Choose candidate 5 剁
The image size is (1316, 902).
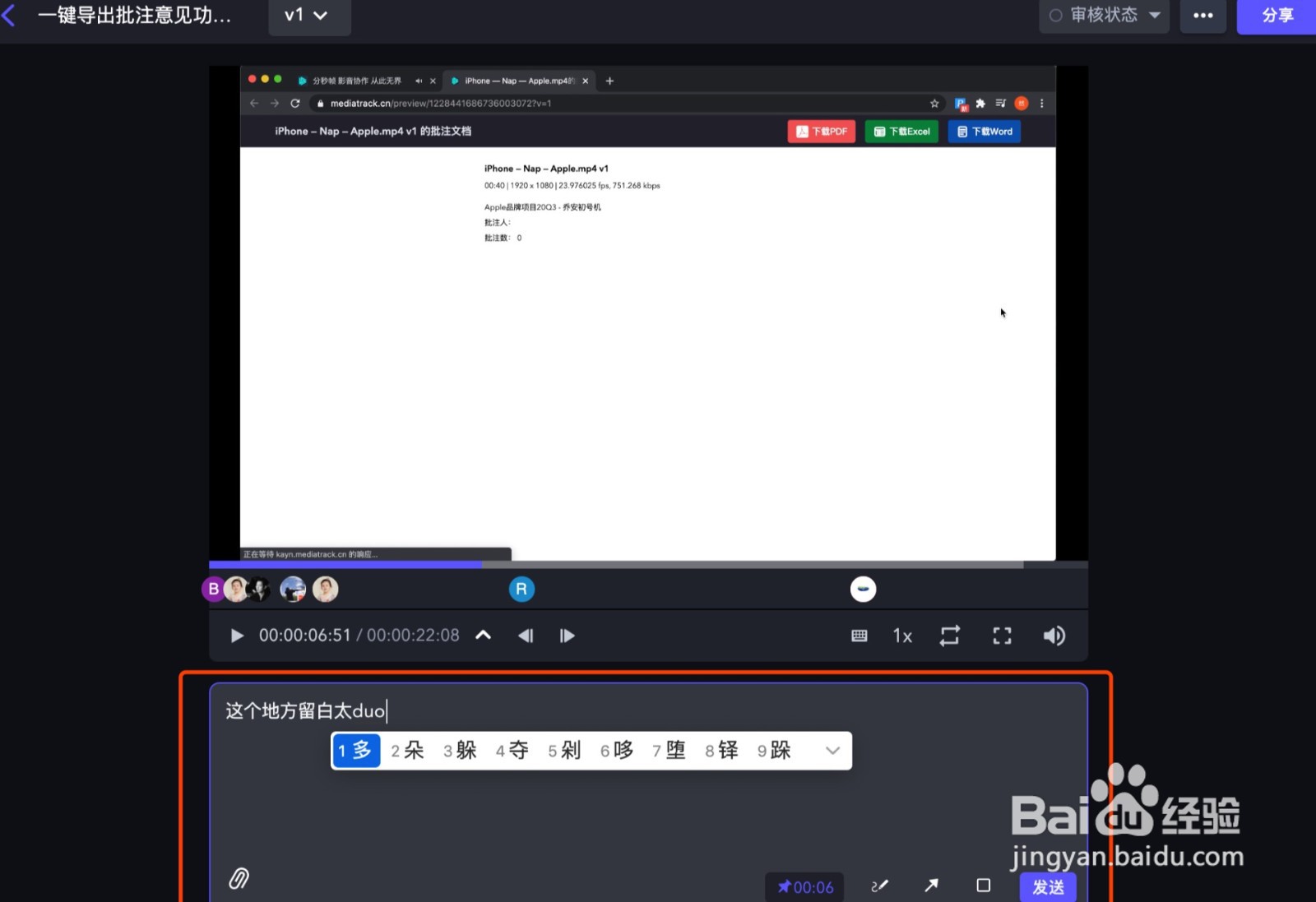coord(564,751)
